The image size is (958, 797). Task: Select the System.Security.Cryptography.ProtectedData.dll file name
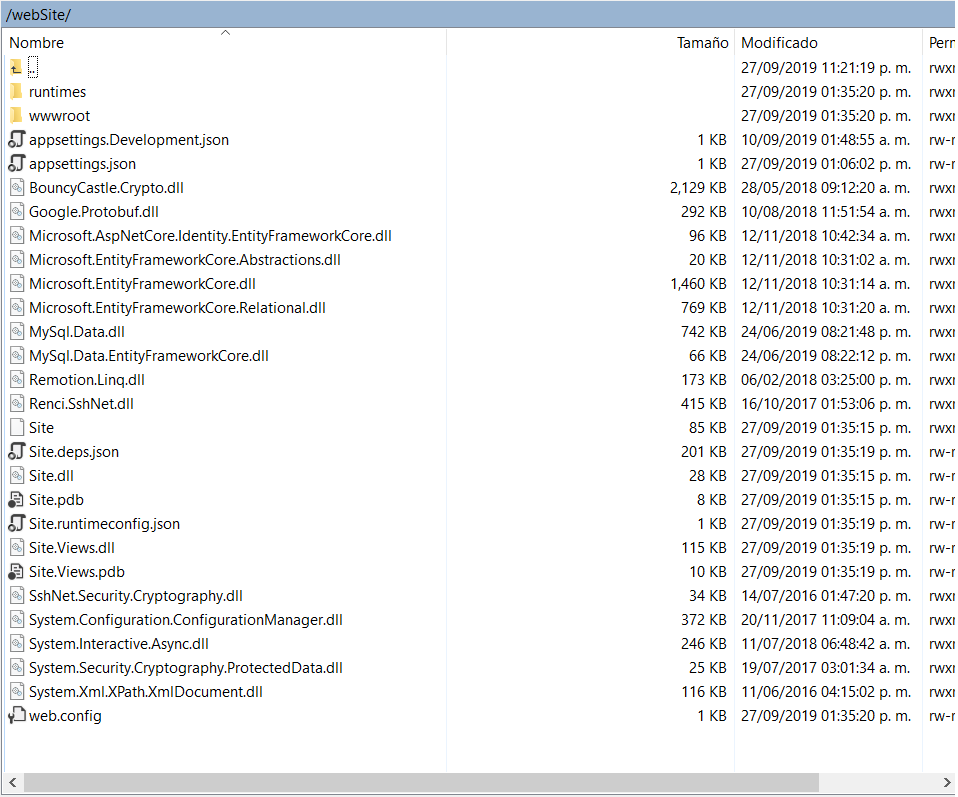point(186,667)
